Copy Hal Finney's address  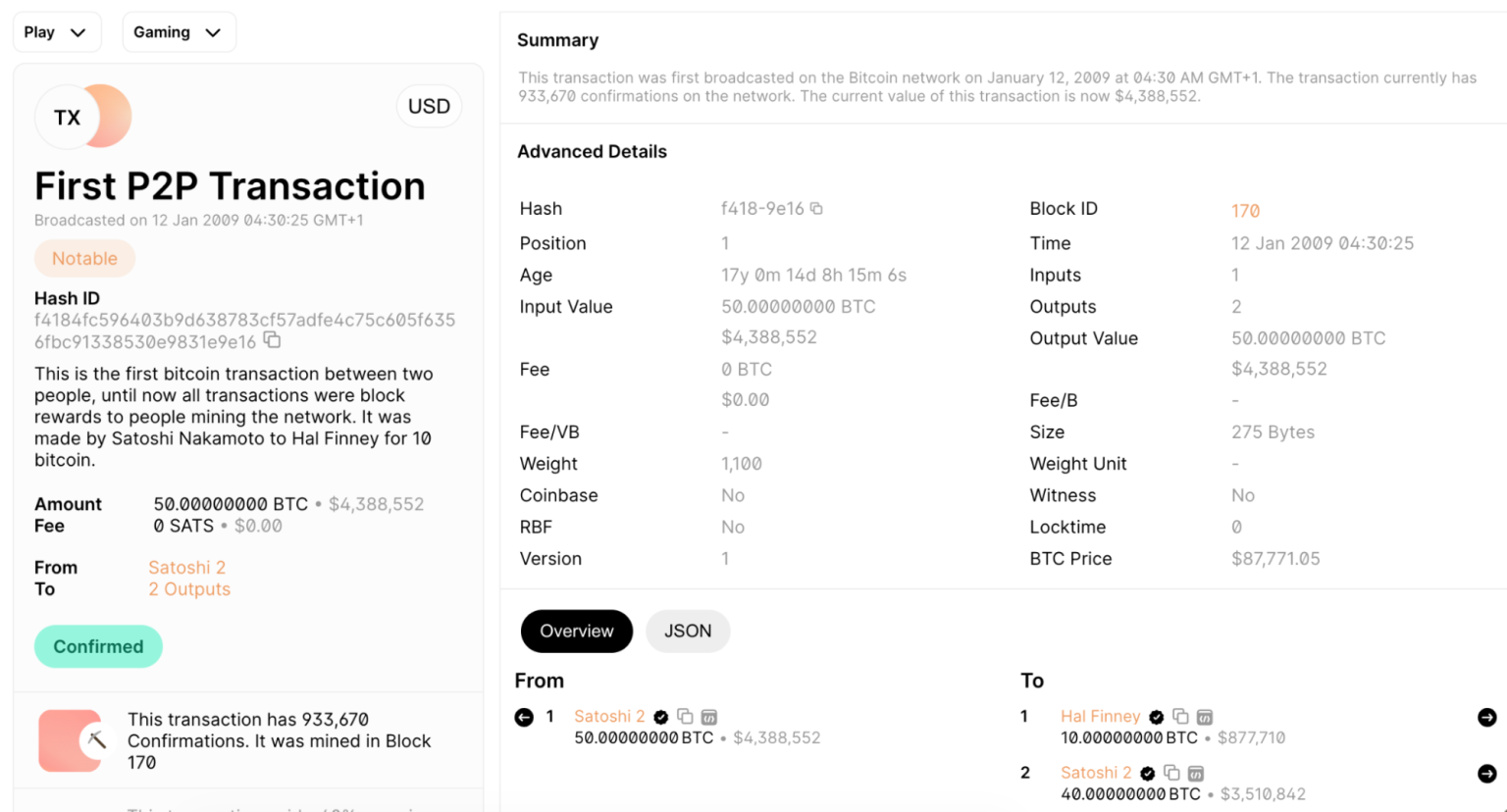click(1180, 717)
